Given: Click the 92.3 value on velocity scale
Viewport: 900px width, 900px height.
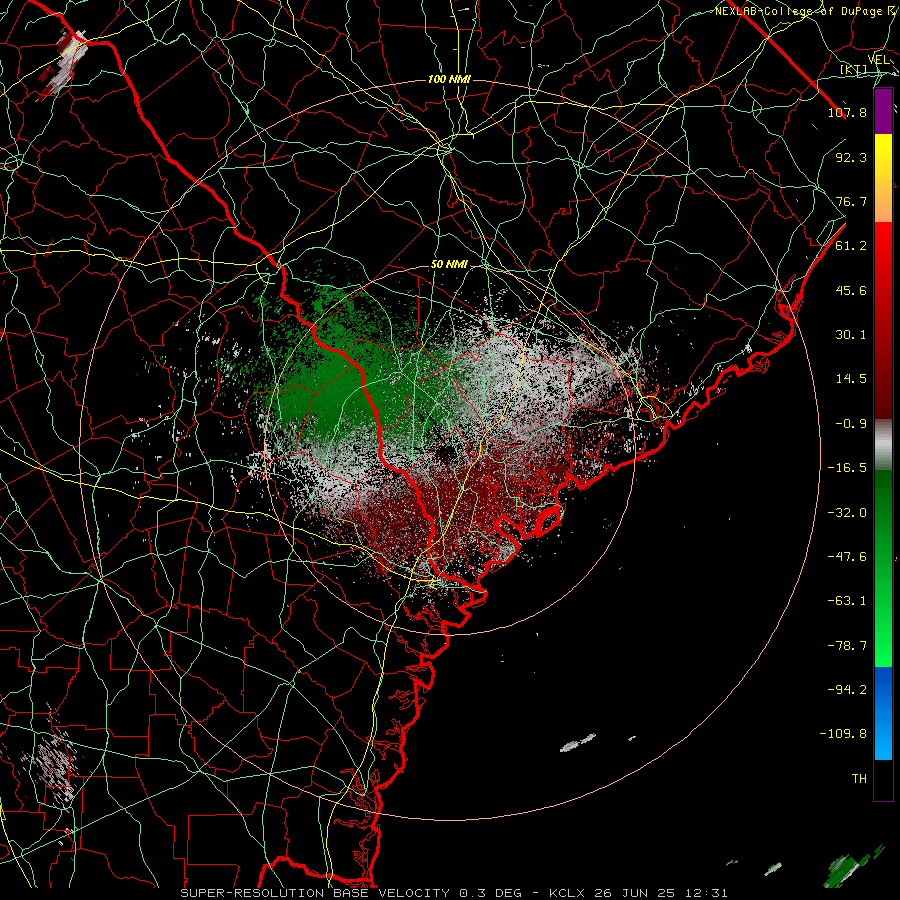Looking at the screenshot, I should click(x=851, y=157).
